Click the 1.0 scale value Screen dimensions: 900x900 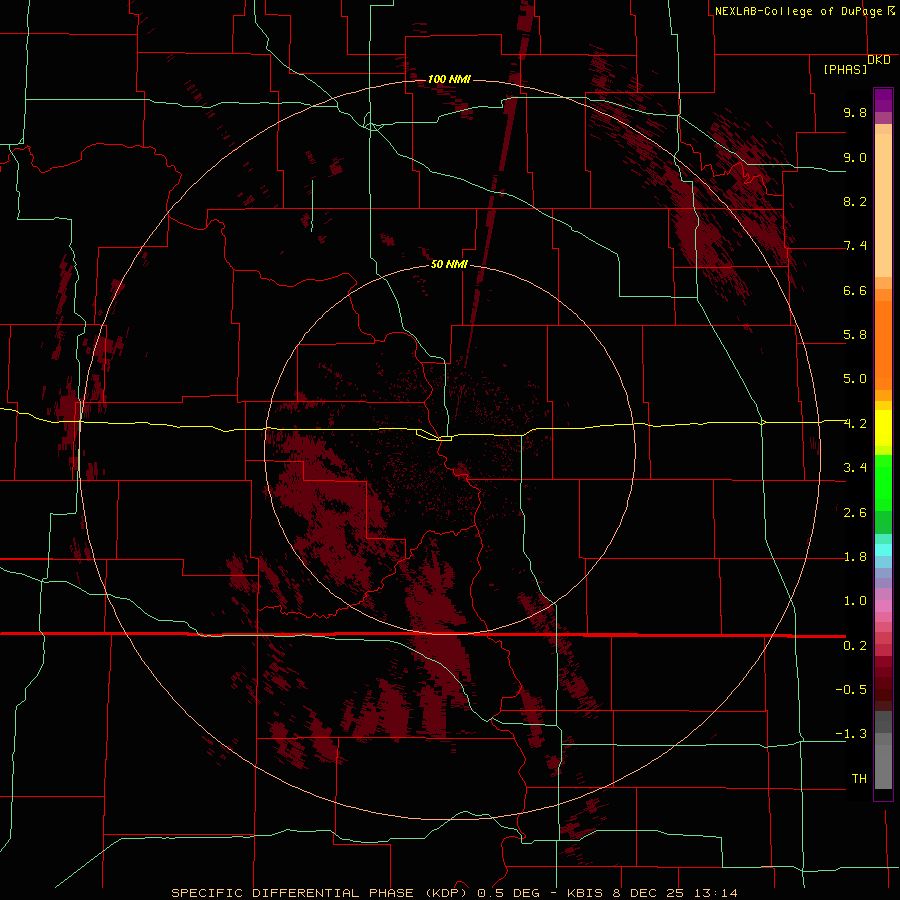pos(855,601)
